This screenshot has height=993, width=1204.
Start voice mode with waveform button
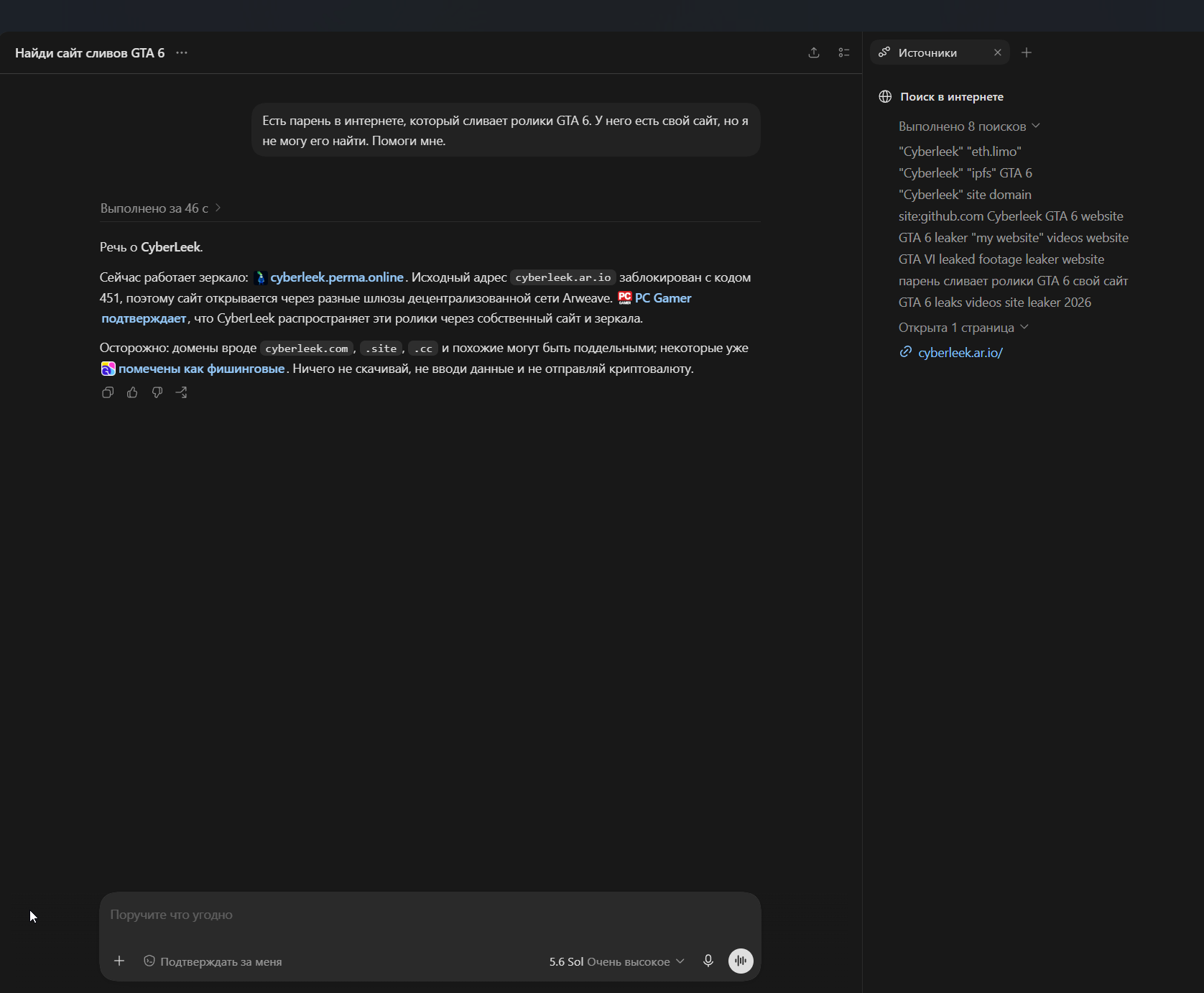[741, 961]
